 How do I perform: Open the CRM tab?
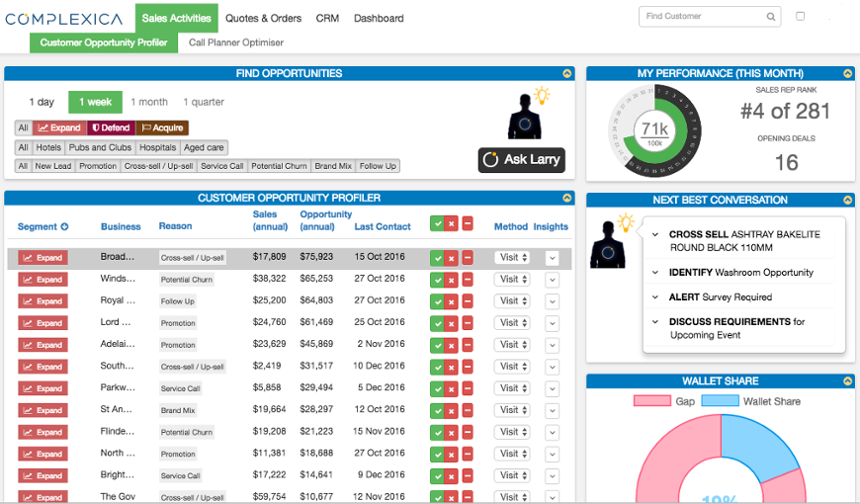point(327,18)
